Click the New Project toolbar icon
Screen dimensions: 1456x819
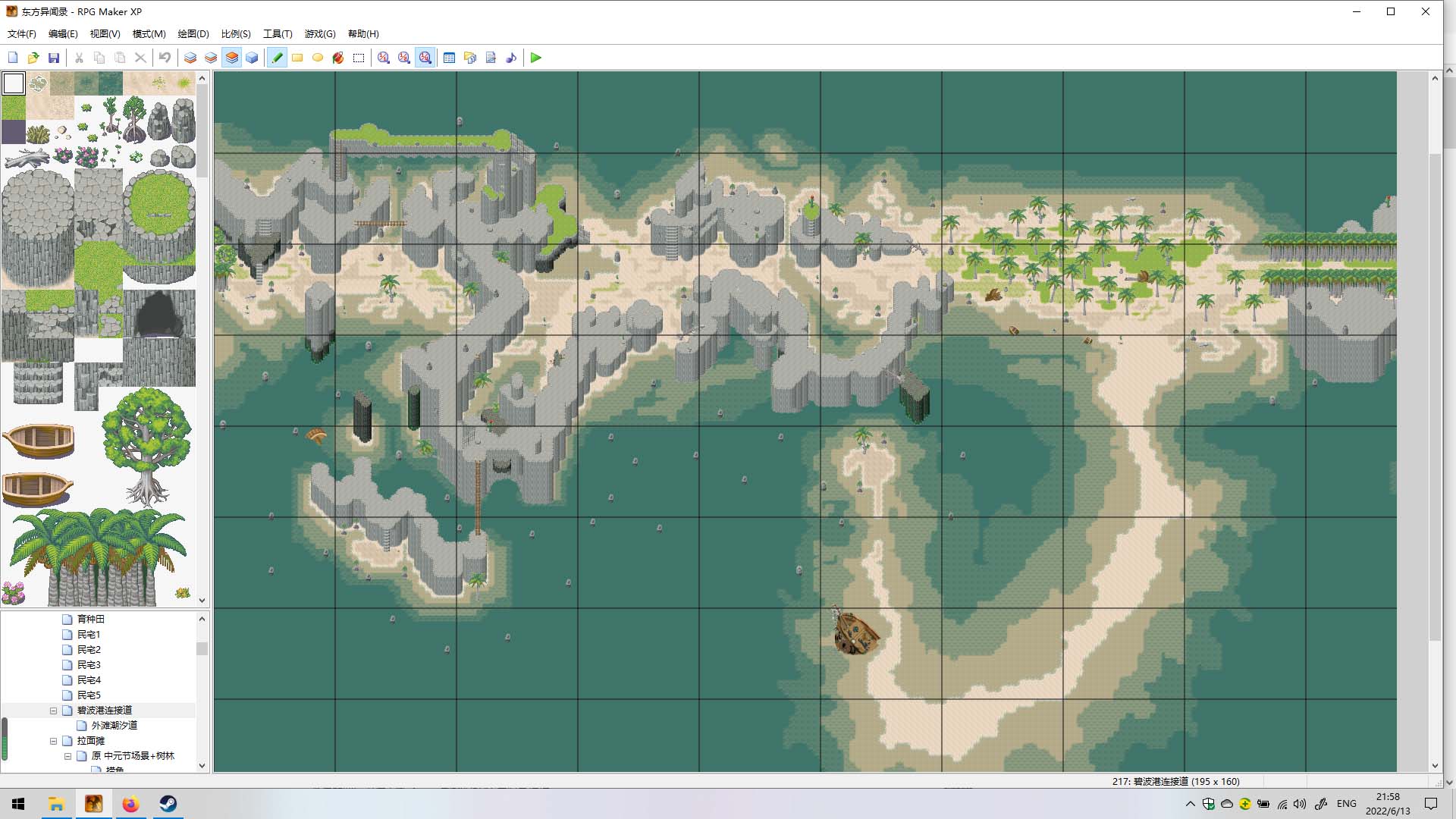tap(13, 58)
